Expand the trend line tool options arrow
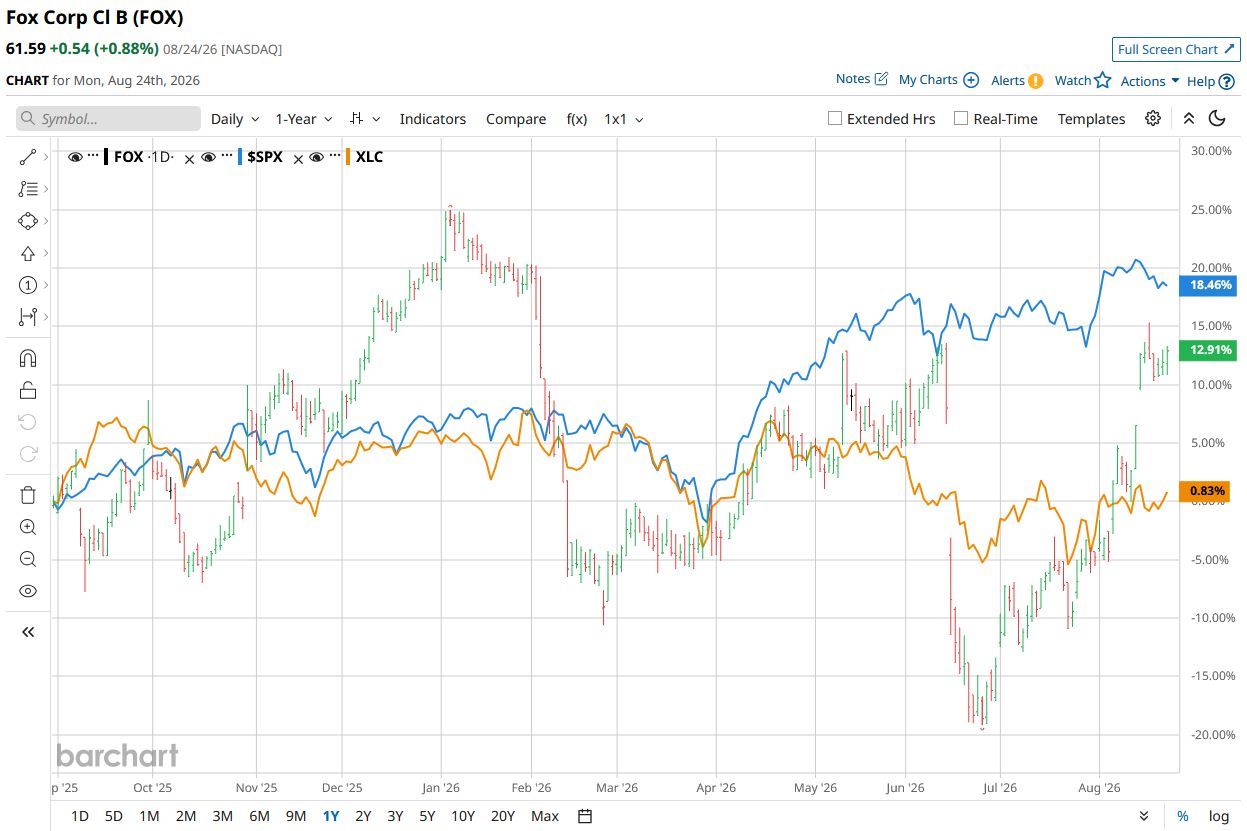 coord(47,157)
